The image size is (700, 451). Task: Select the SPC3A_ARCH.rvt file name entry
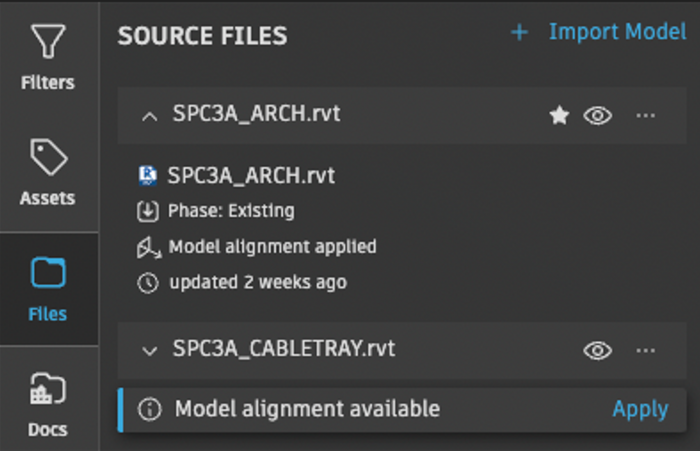251,177
